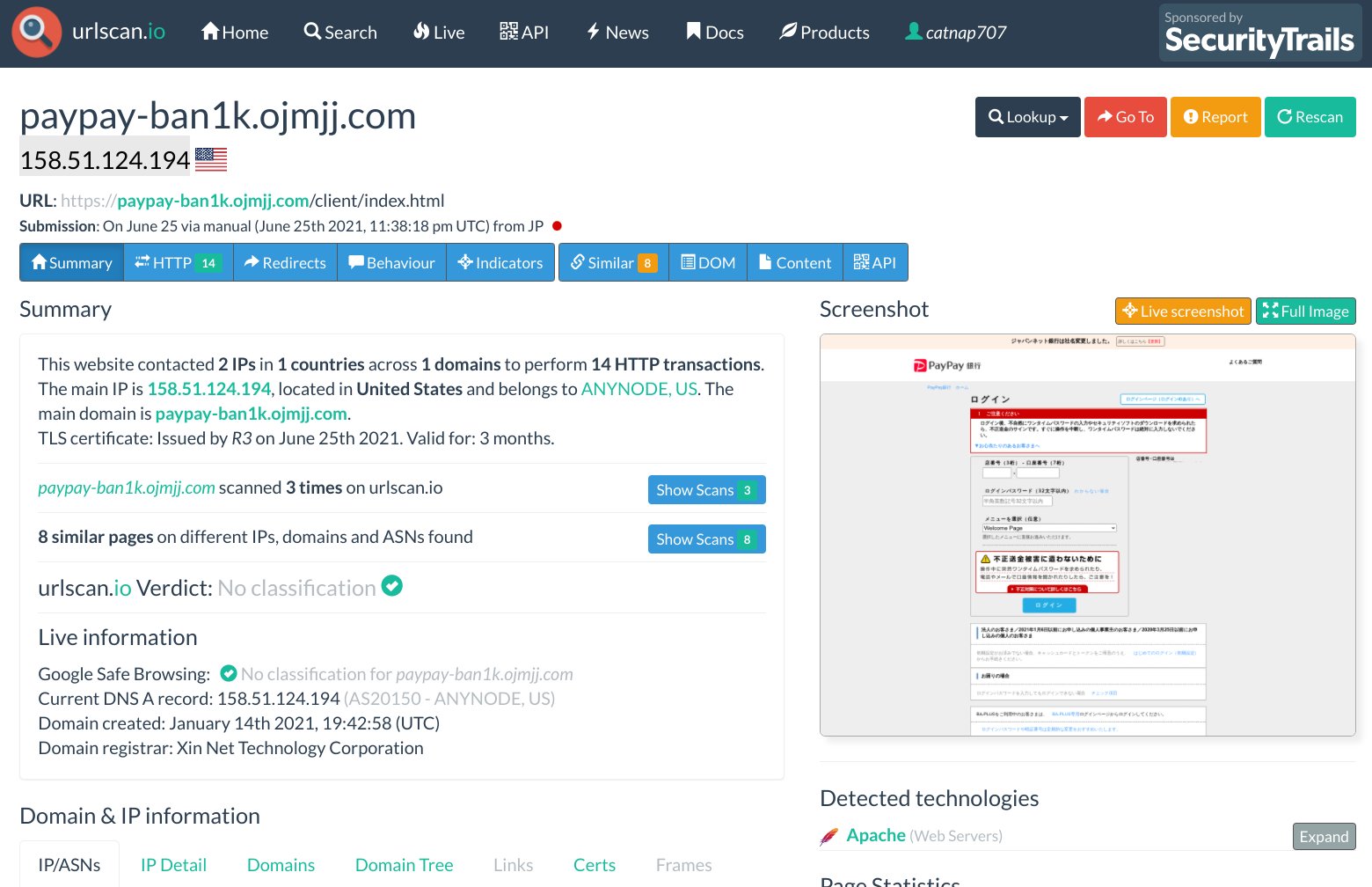Select the Links tab

pos(514,865)
